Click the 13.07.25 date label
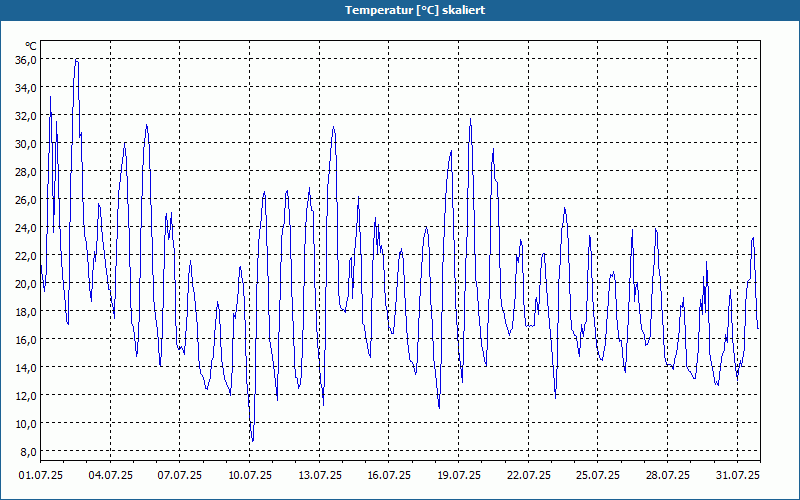This screenshot has height=500, width=800. [x=319, y=476]
